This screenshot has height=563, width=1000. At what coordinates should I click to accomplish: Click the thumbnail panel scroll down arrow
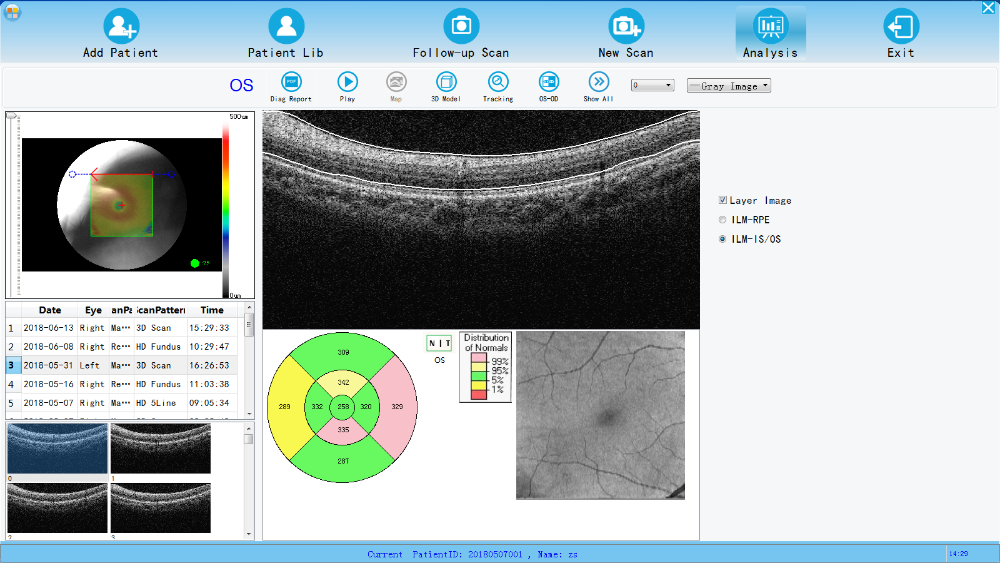(x=249, y=534)
